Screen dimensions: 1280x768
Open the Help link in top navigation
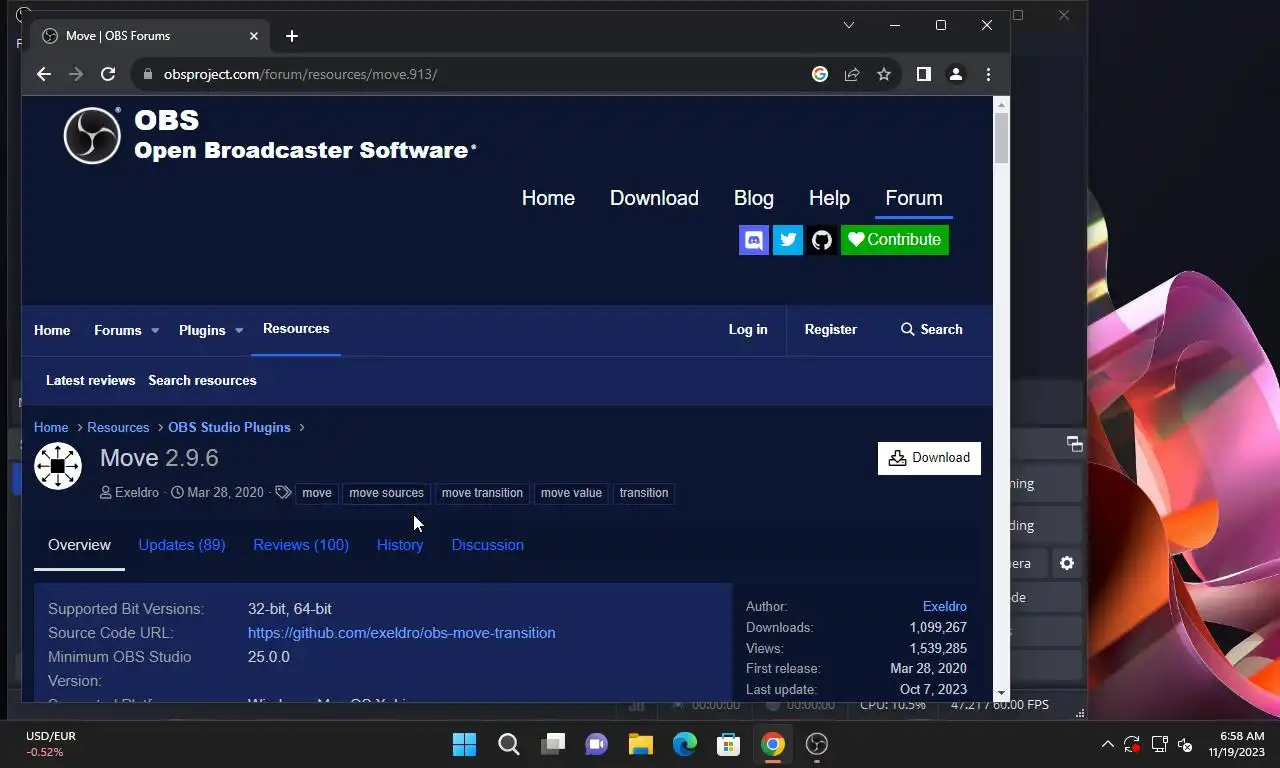pos(829,198)
